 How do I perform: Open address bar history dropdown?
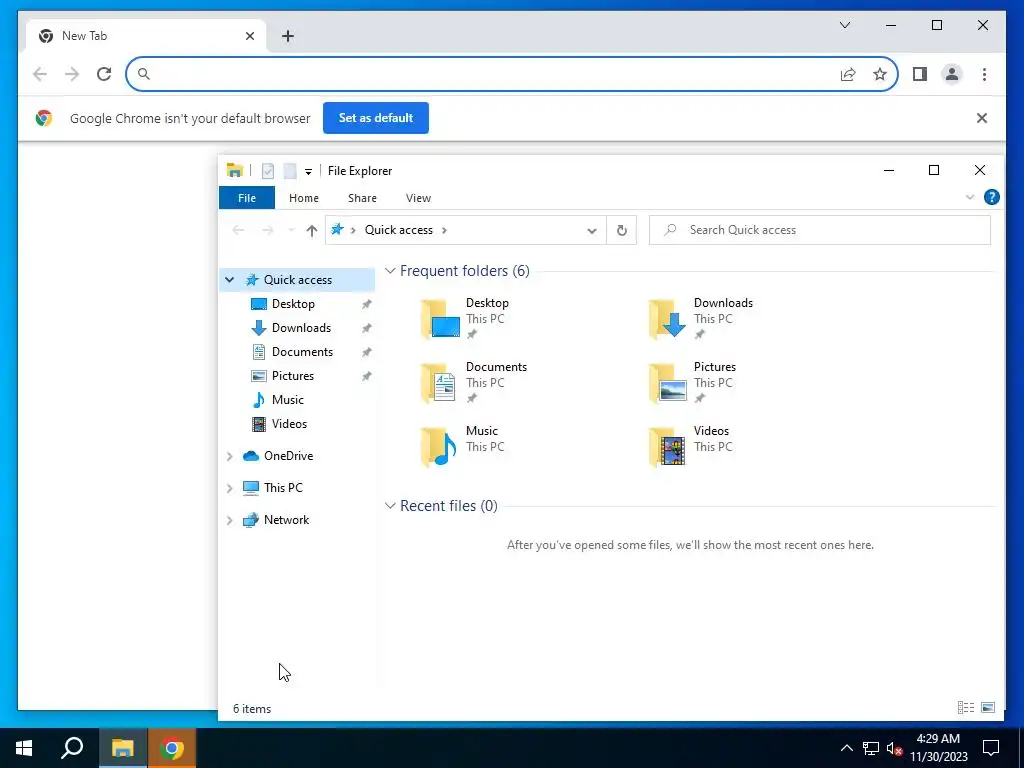point(592,231)
